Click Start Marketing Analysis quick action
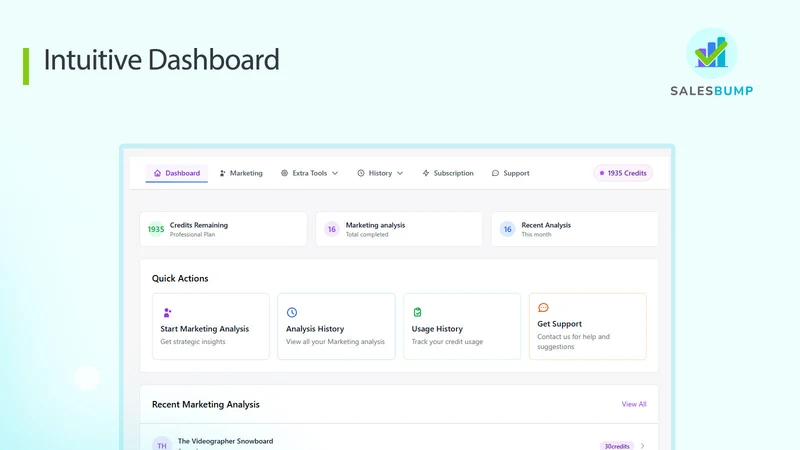800x450 pixels. click(x=211, y=327)
